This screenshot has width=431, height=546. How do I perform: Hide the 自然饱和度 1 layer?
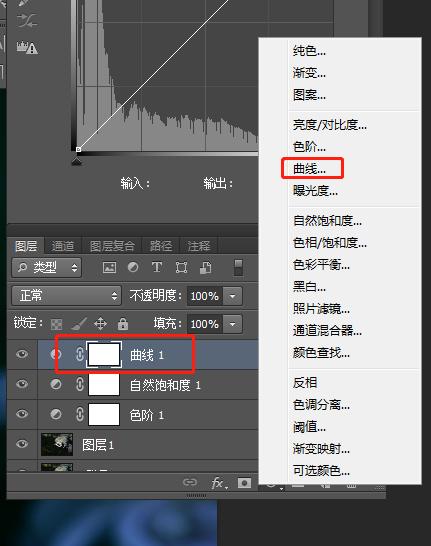click(22, 384)
